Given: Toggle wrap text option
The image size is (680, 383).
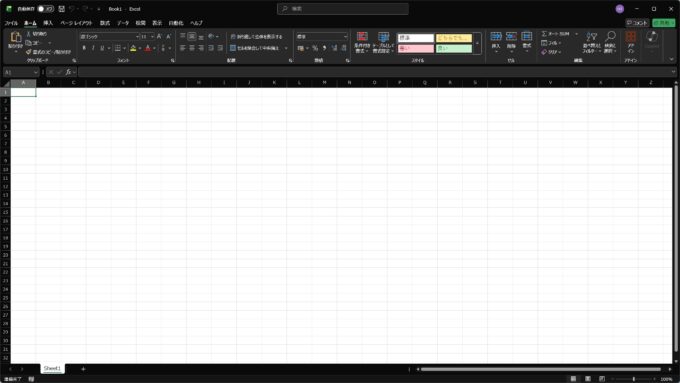Looking at the screenshot, I should coord(256,36).
